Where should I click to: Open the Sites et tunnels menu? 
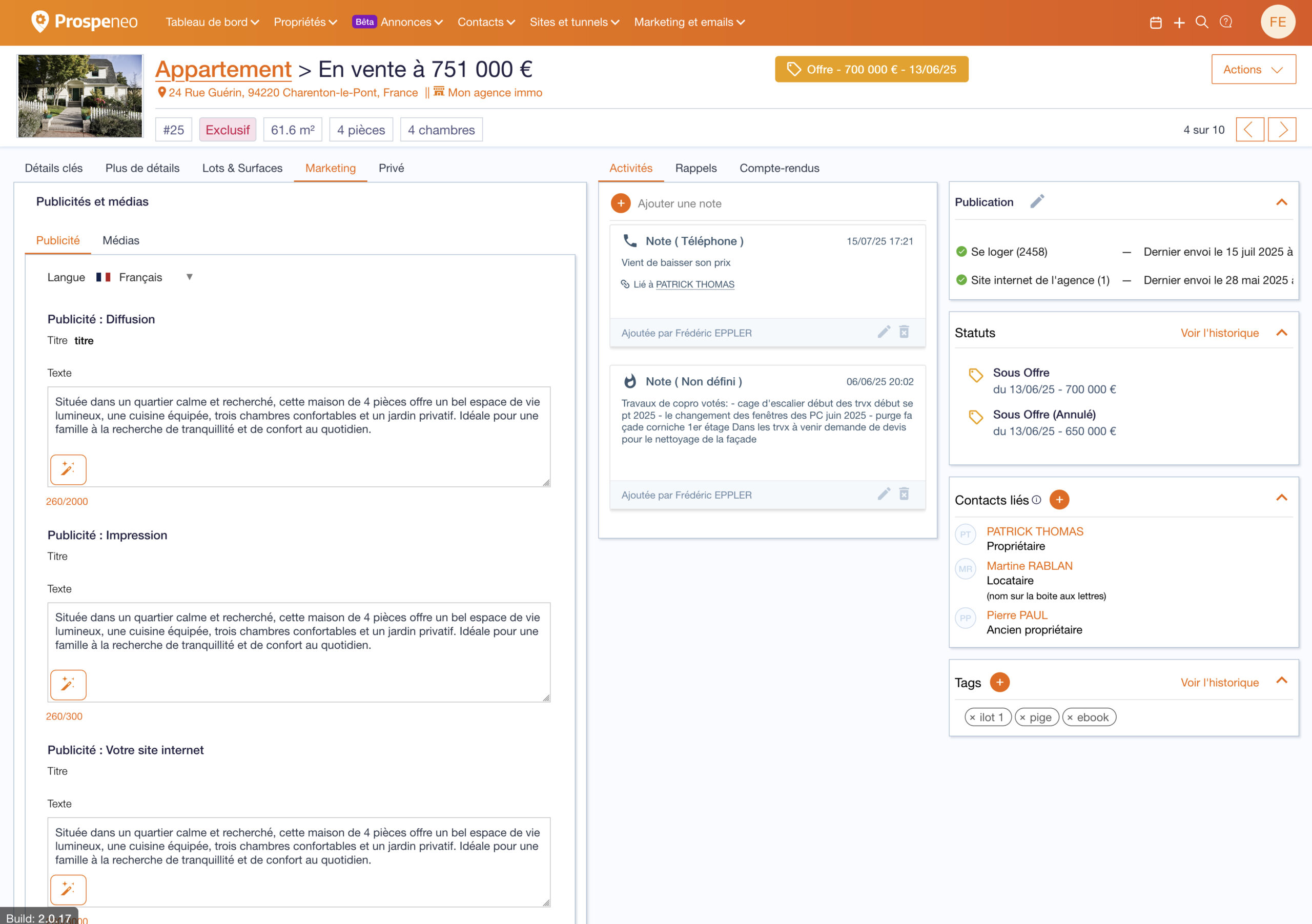pos(575,22)
